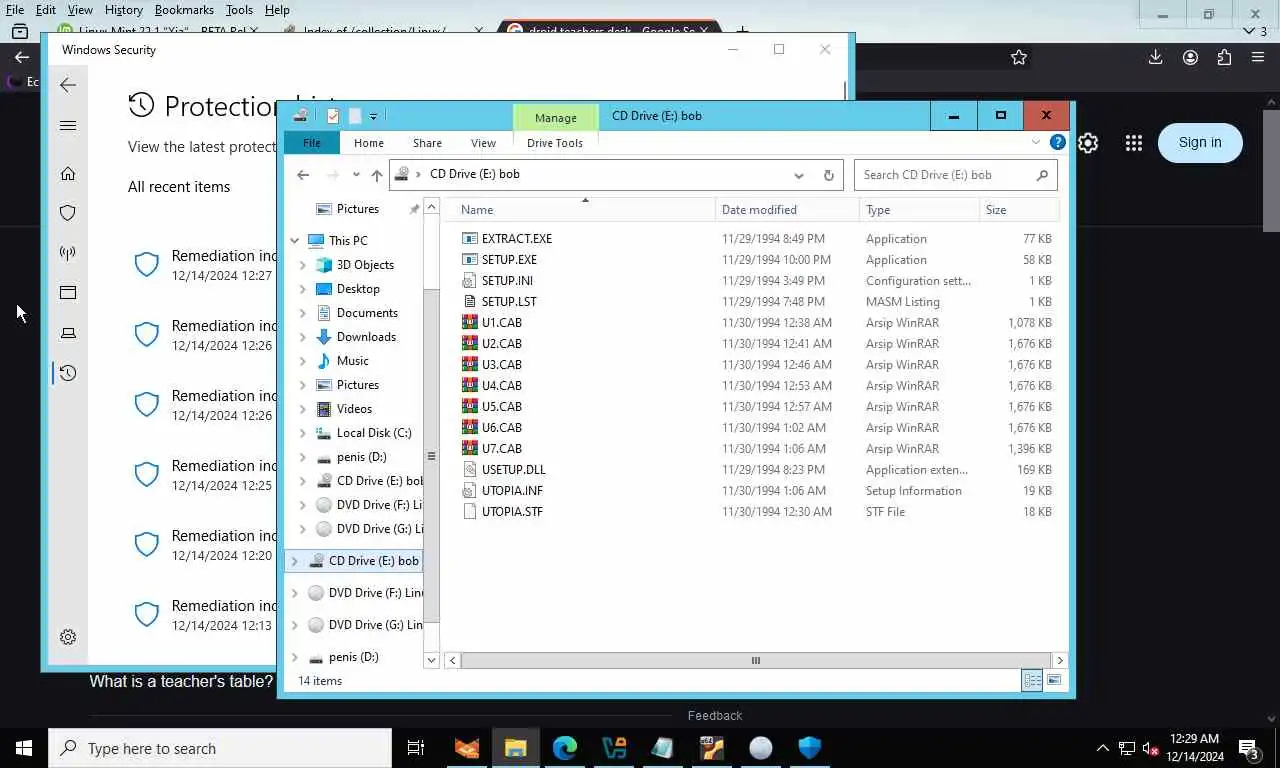
Task: Expand the File Explorer ribbon chevron
Action: pos(1036,143)
